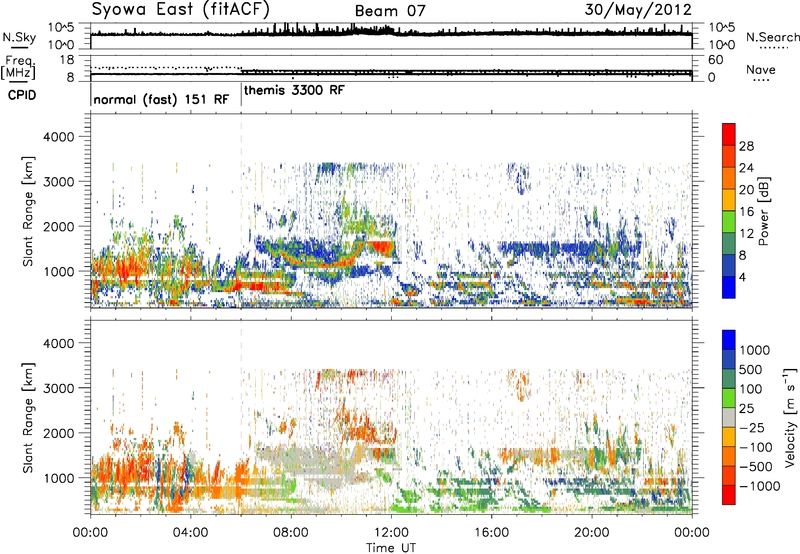Click the '18' tick on the frequency axis
The height and width of the screenshot is (554, 800).
point(67,60)
